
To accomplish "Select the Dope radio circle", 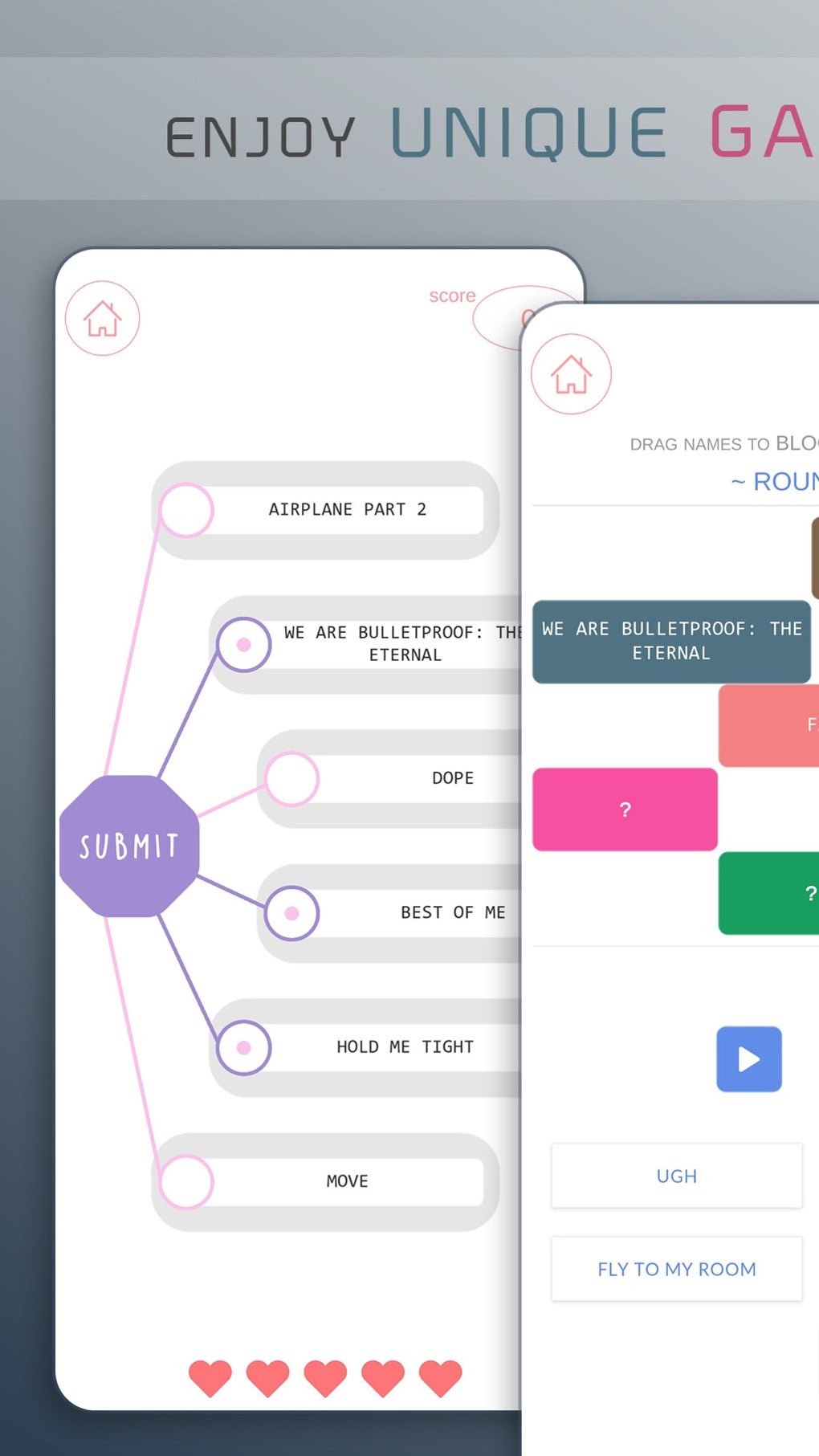I will (x=292, y=778).
